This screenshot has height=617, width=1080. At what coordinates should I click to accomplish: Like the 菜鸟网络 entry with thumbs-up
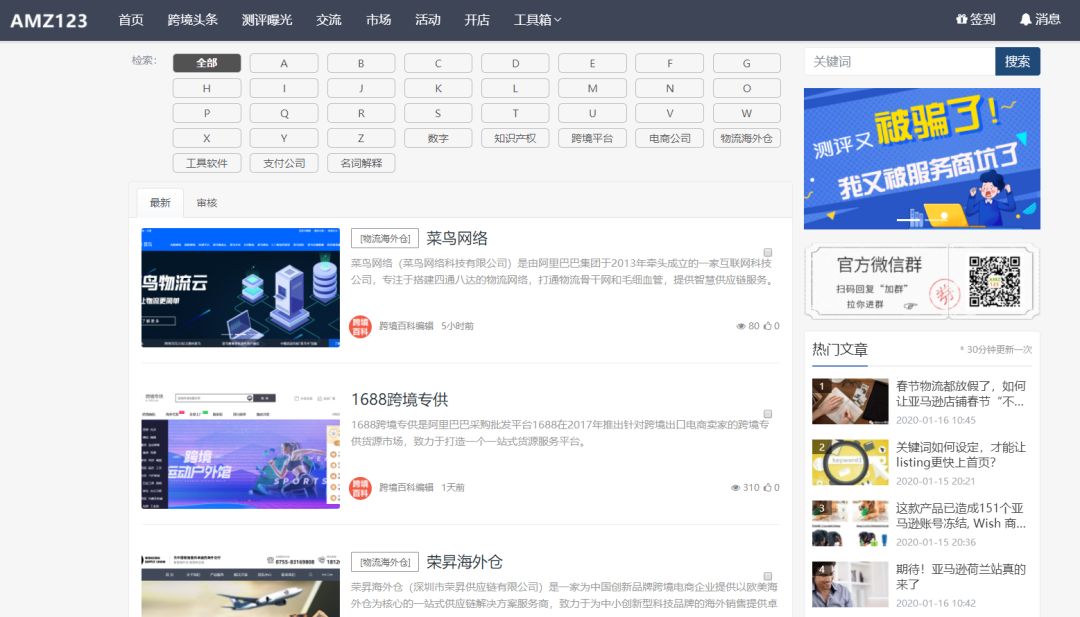(767, 326)
